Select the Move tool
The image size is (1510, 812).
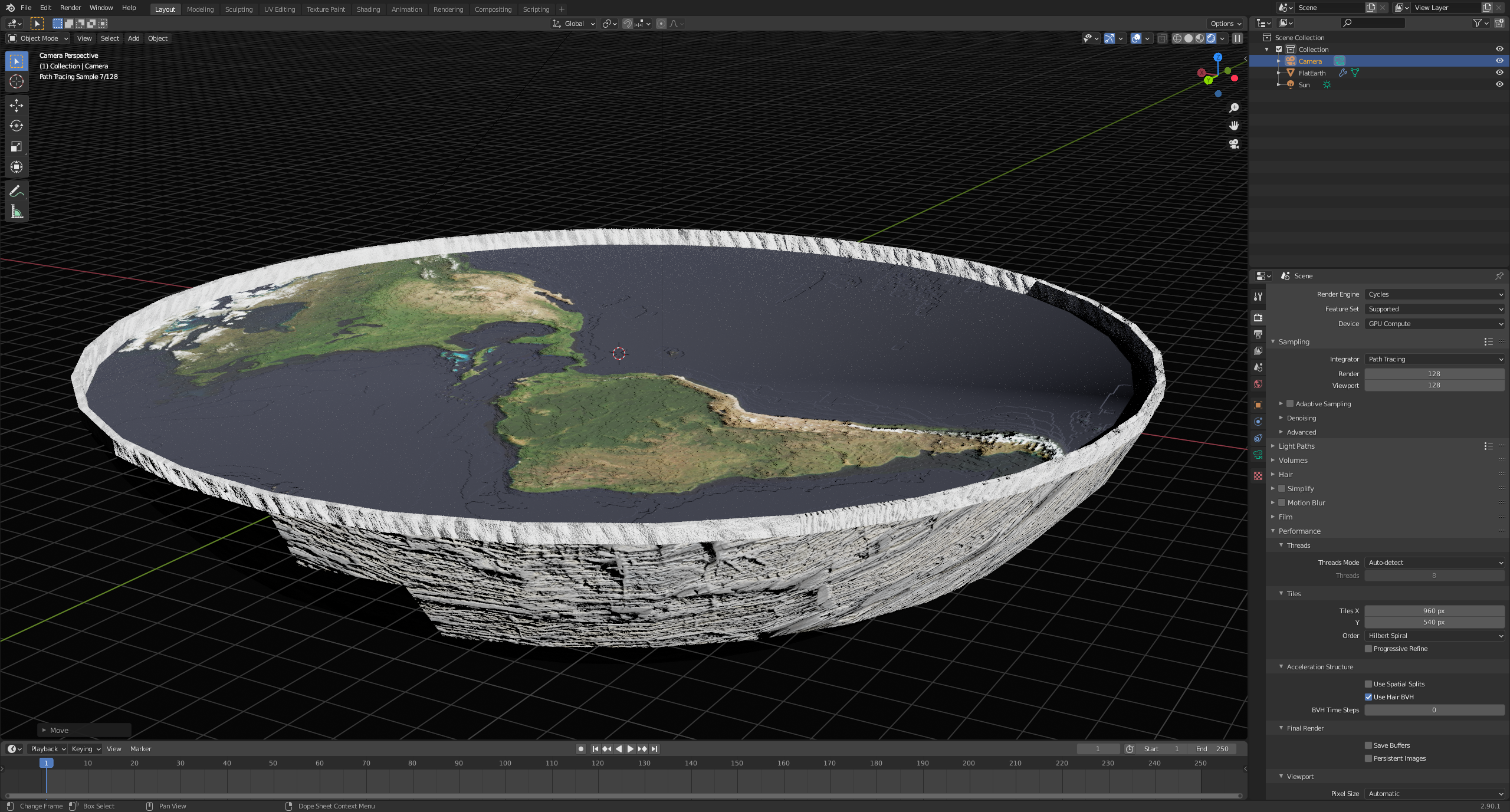click(x=17, y=105)
